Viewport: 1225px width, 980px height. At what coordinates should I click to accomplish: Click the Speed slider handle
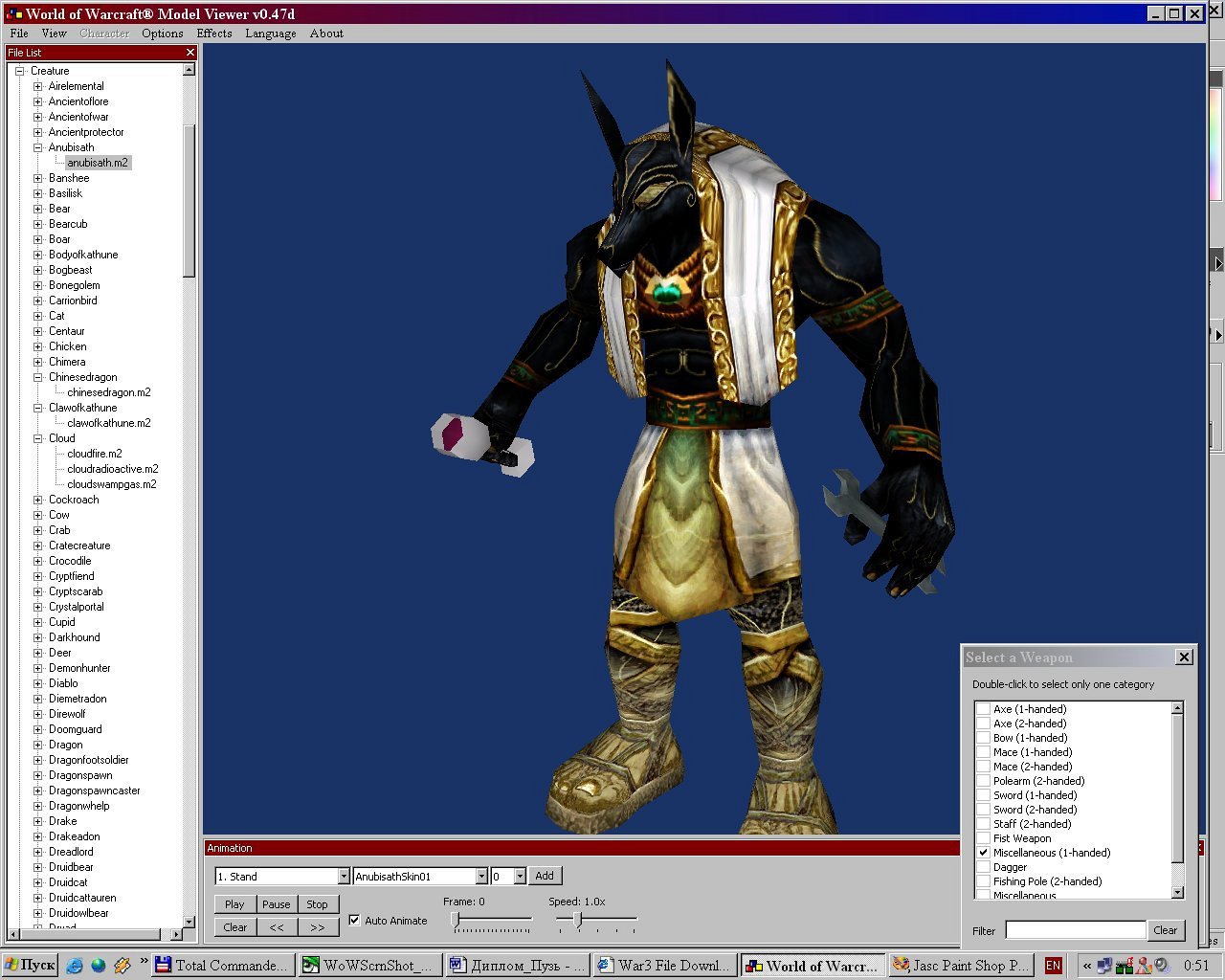[577, 920]
